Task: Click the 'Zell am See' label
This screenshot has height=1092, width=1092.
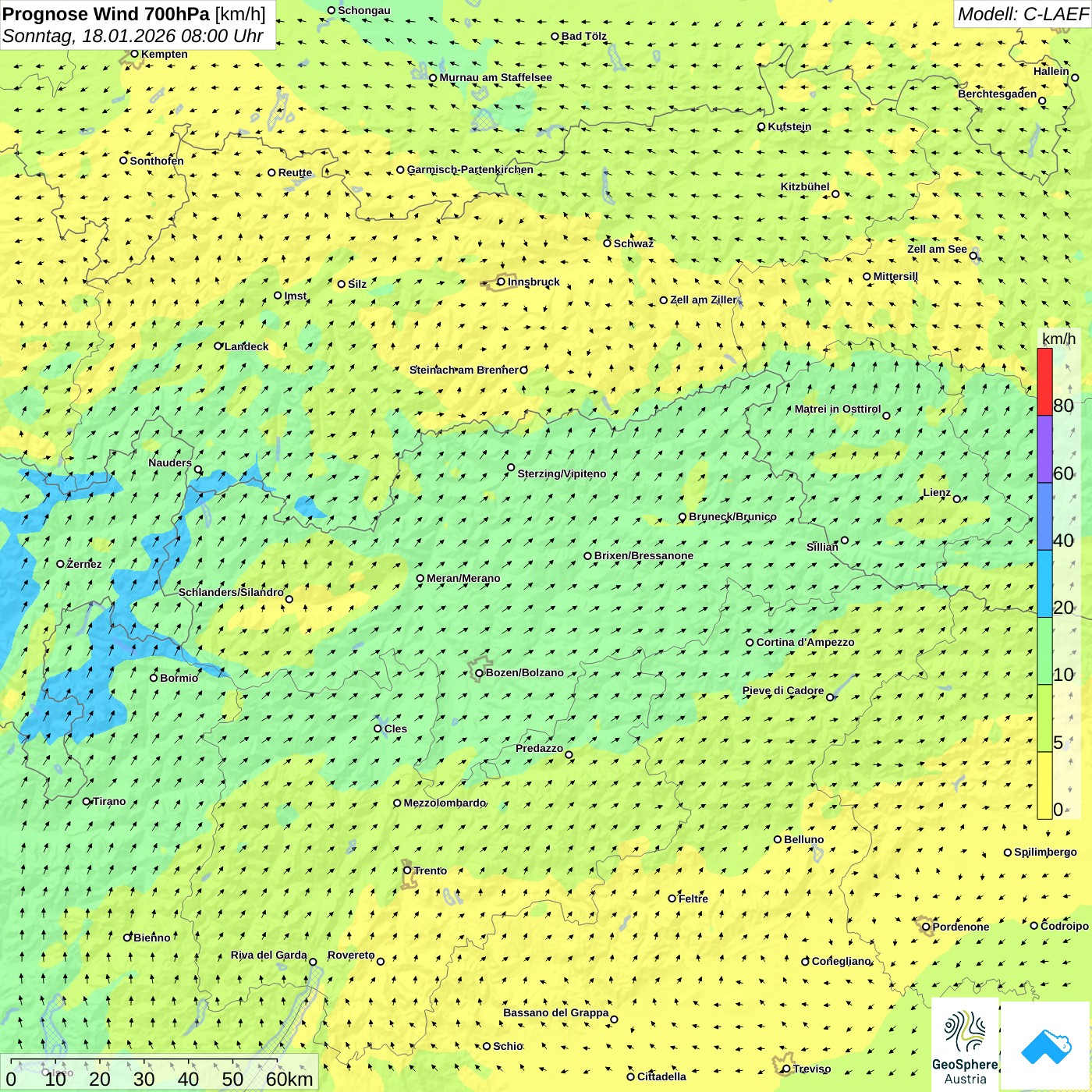Action: click(937, 249)
